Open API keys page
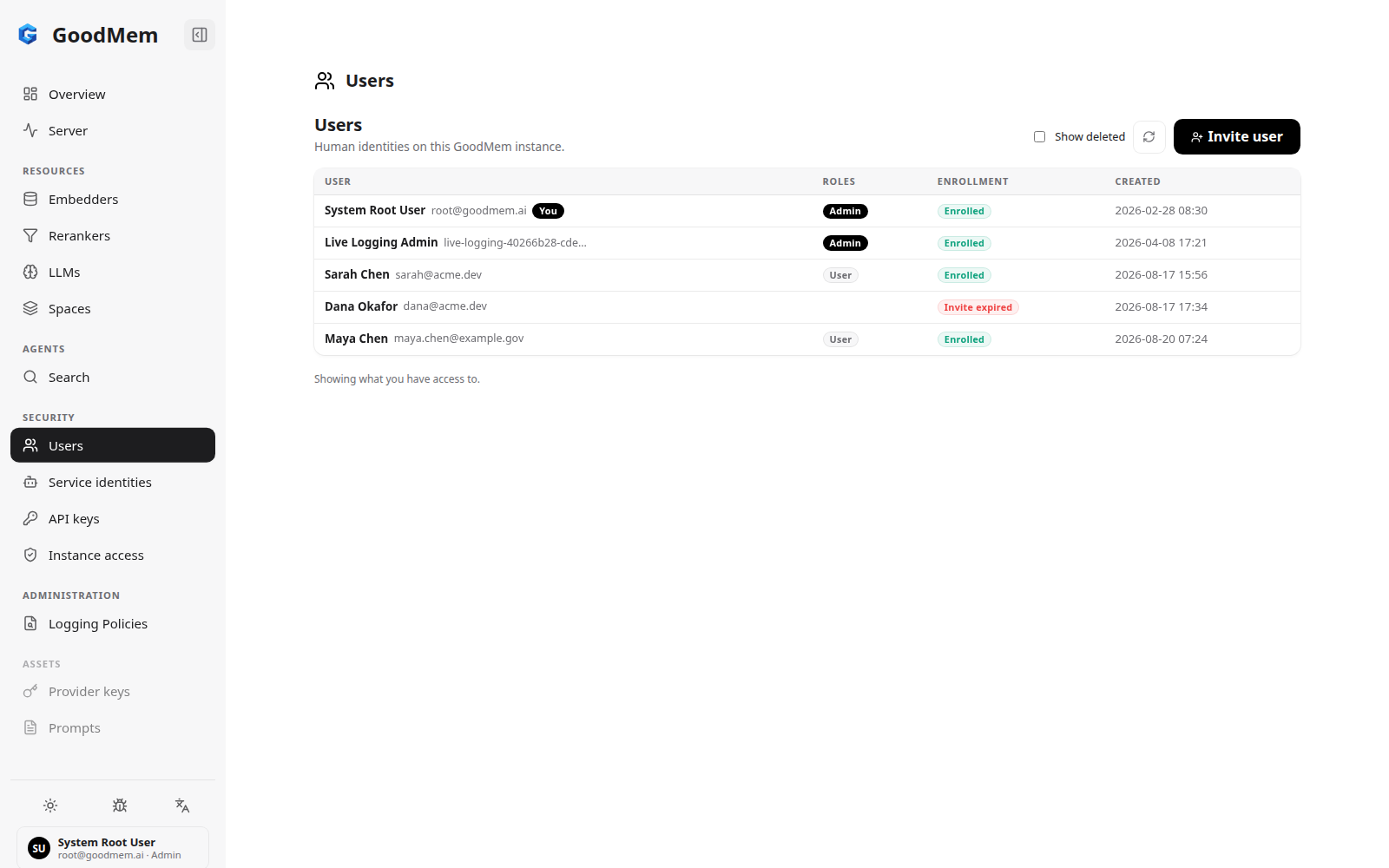 click(x=113, y=518)
